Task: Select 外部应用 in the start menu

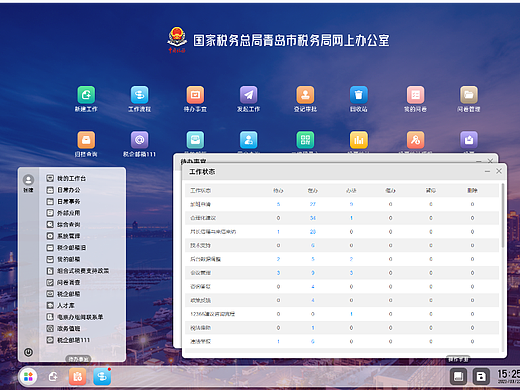Action: [63, 213]
